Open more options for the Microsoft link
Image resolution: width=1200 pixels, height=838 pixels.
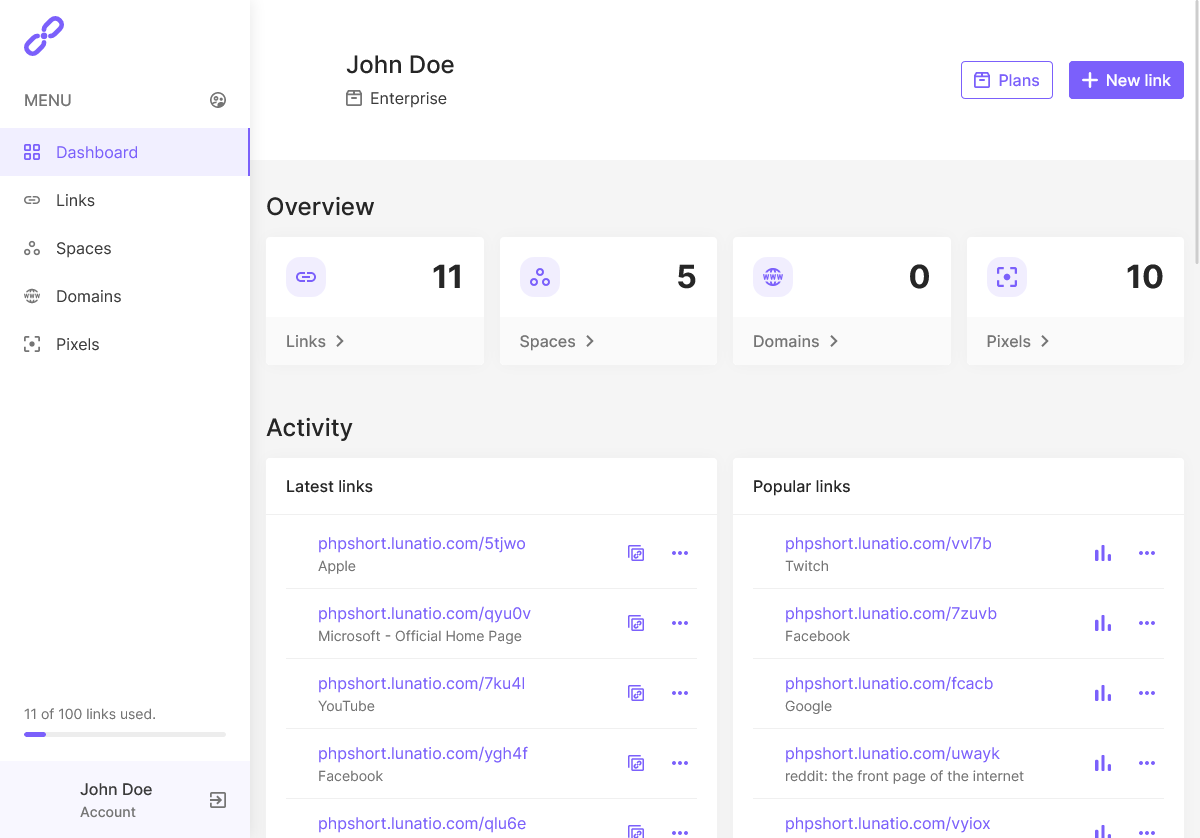680,623
